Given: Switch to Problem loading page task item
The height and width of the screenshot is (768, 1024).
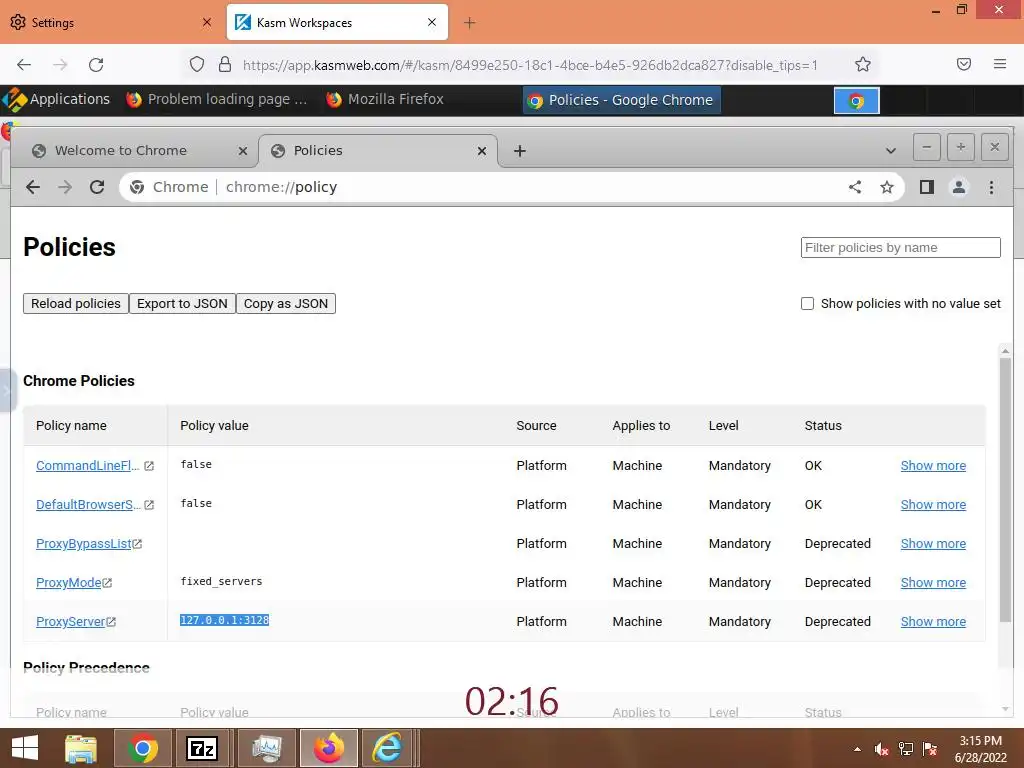Looking at the screenshot, I should tap(217, 99).
